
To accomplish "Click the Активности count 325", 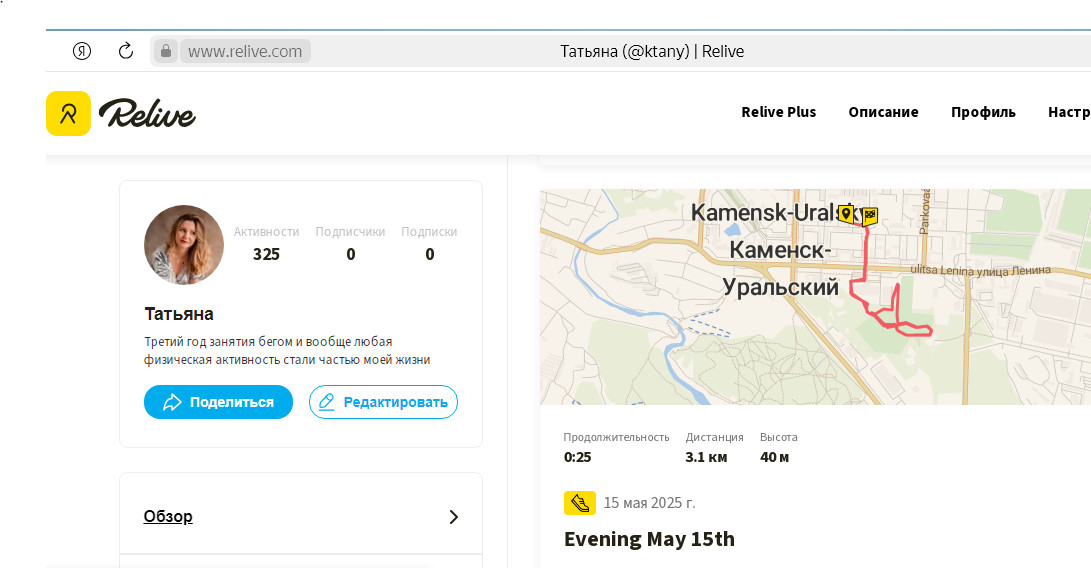I will tap(266, 254).
